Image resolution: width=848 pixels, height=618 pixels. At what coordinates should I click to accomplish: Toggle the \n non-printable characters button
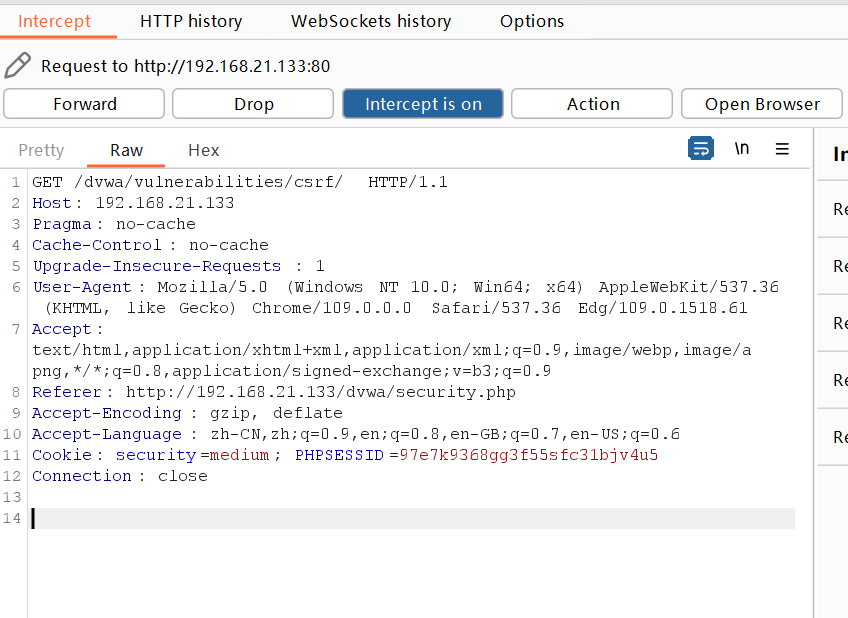(742, 149)
